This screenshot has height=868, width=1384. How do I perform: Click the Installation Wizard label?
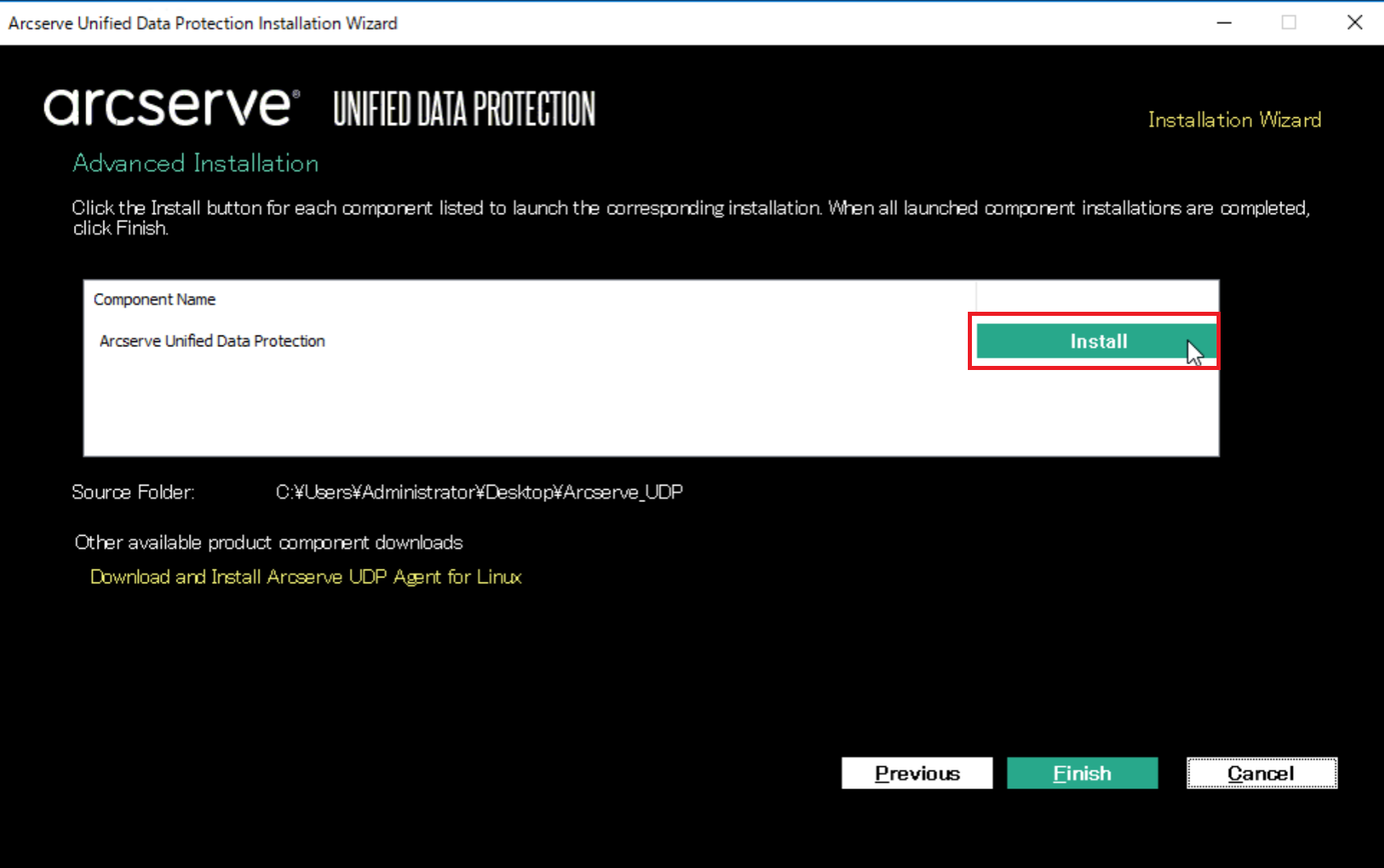point(1235,120)
